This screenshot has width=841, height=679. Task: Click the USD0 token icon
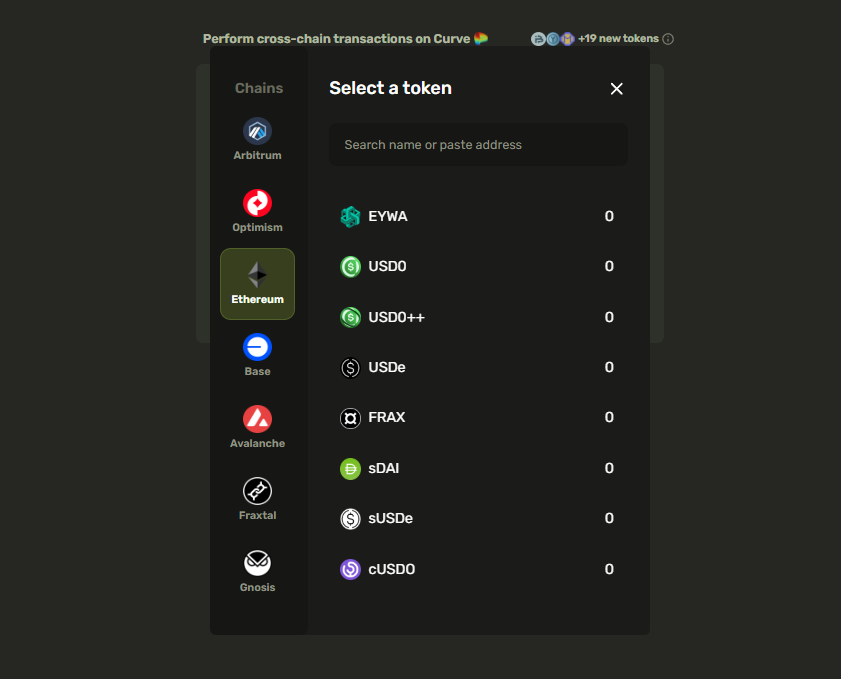350,267
